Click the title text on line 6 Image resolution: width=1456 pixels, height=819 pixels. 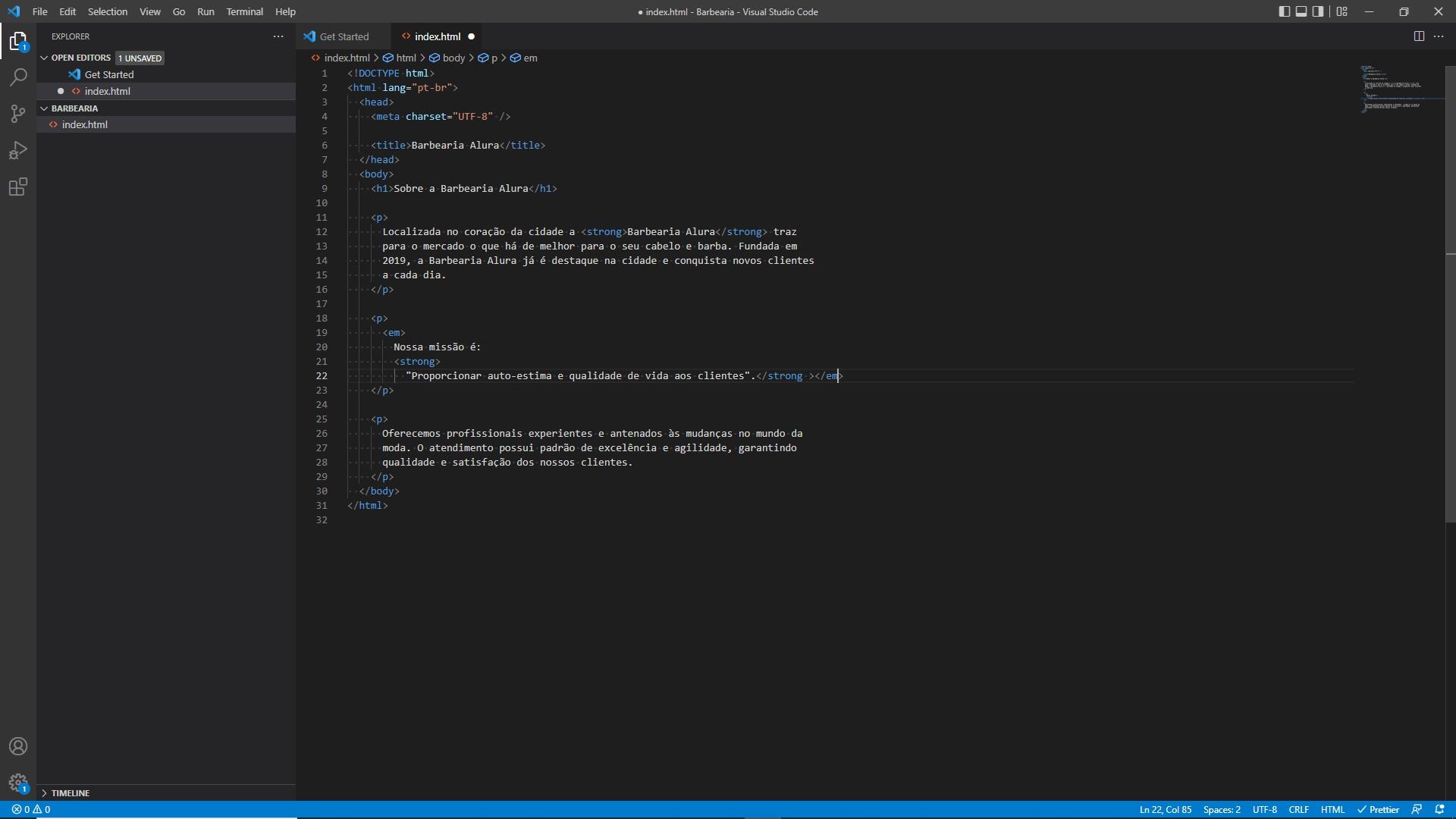455,145
